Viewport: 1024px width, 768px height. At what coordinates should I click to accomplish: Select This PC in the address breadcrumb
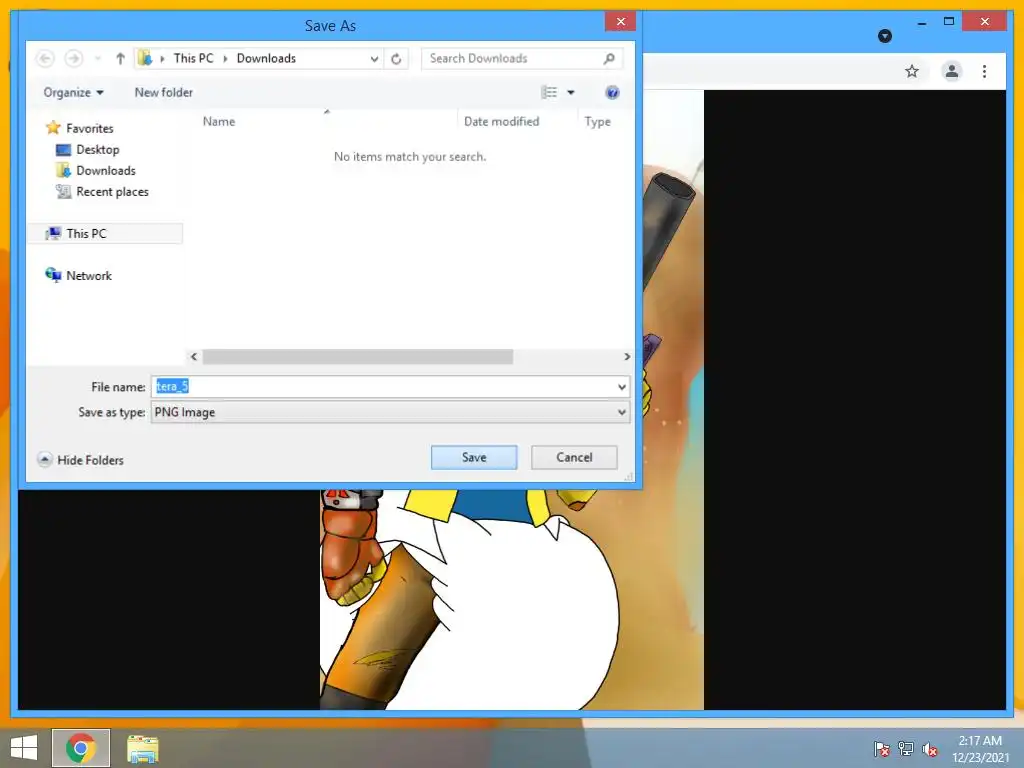193,58
